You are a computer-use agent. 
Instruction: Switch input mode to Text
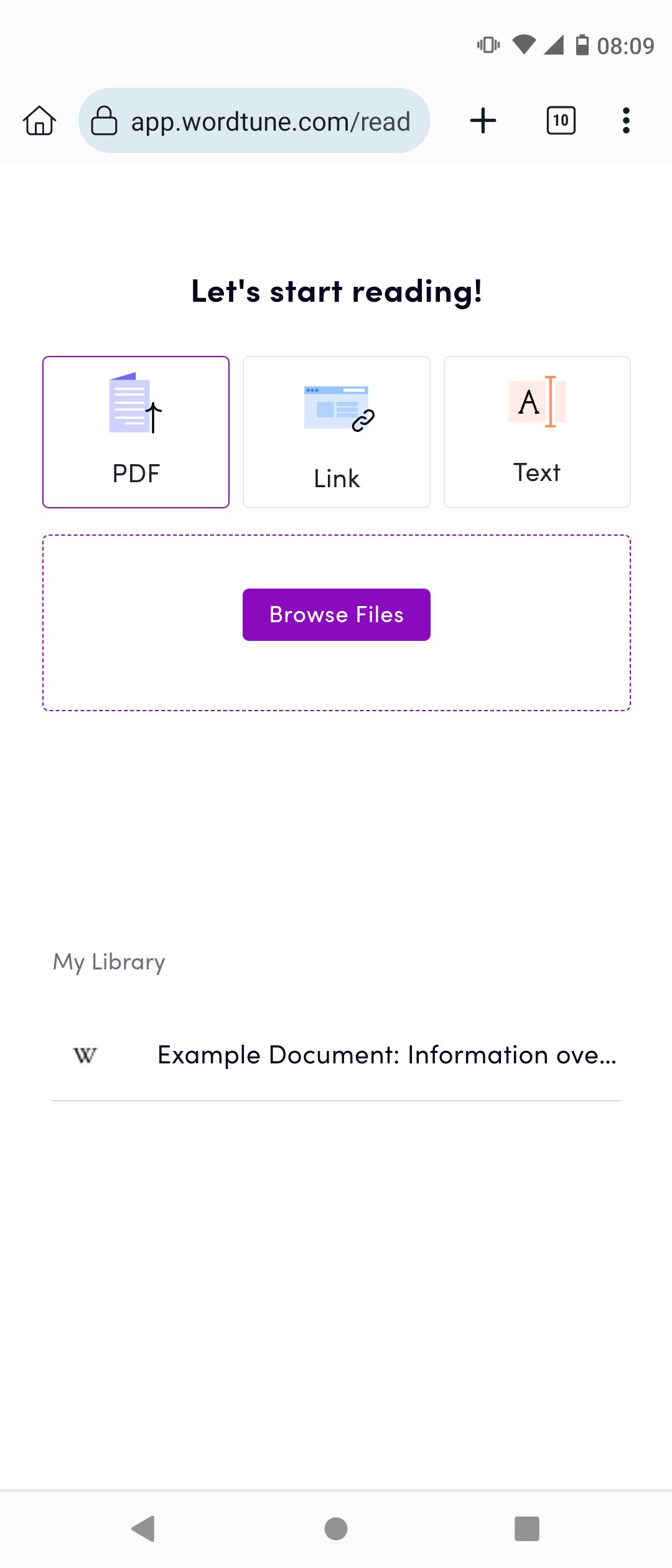537,431
